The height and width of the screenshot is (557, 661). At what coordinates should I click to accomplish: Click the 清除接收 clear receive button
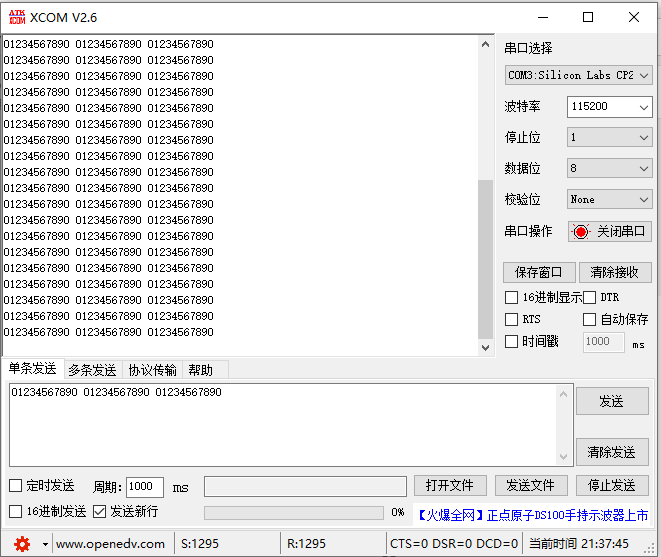[x=615, y=272]
